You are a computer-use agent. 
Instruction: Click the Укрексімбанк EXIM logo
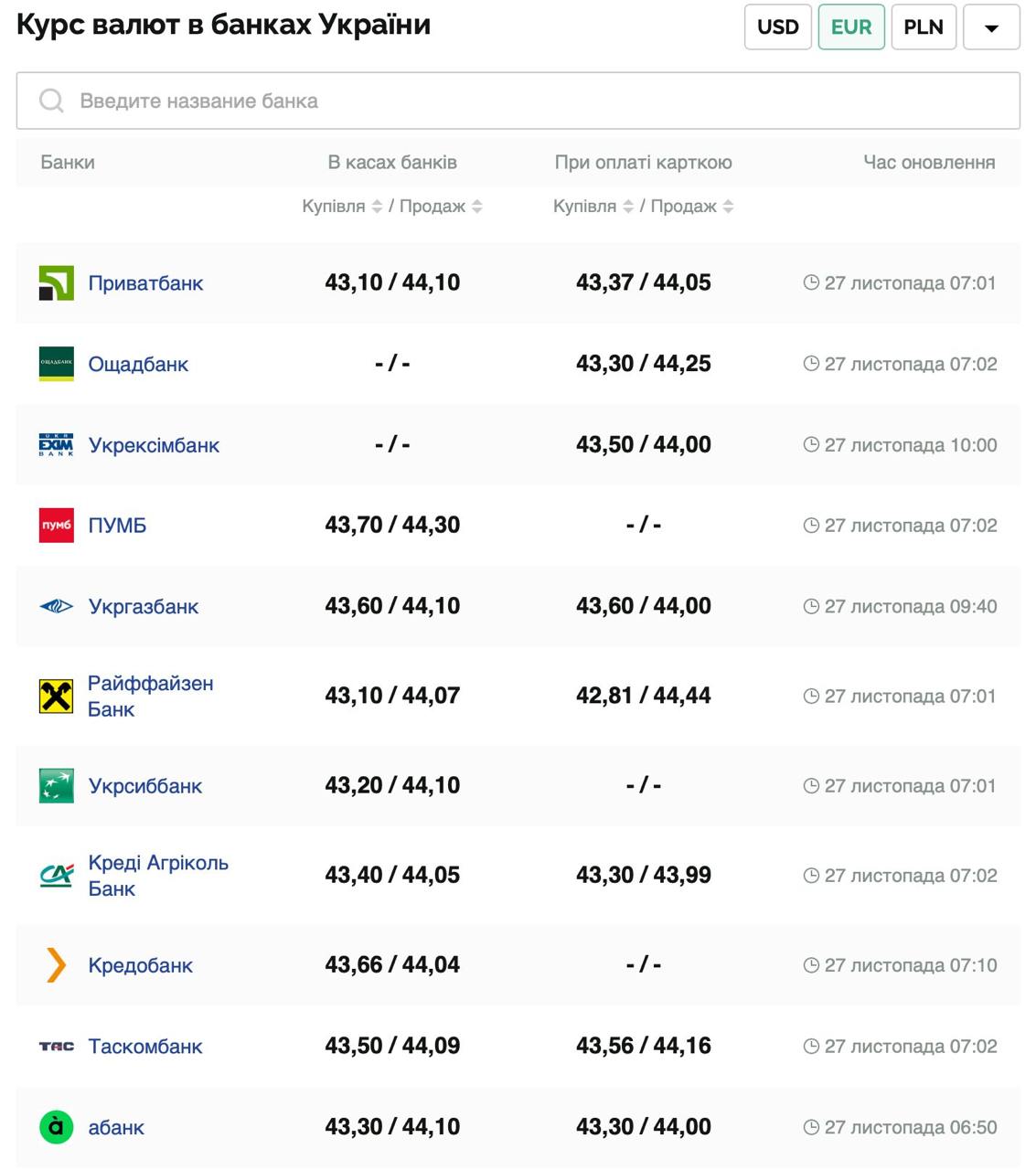tap(56, 445)
